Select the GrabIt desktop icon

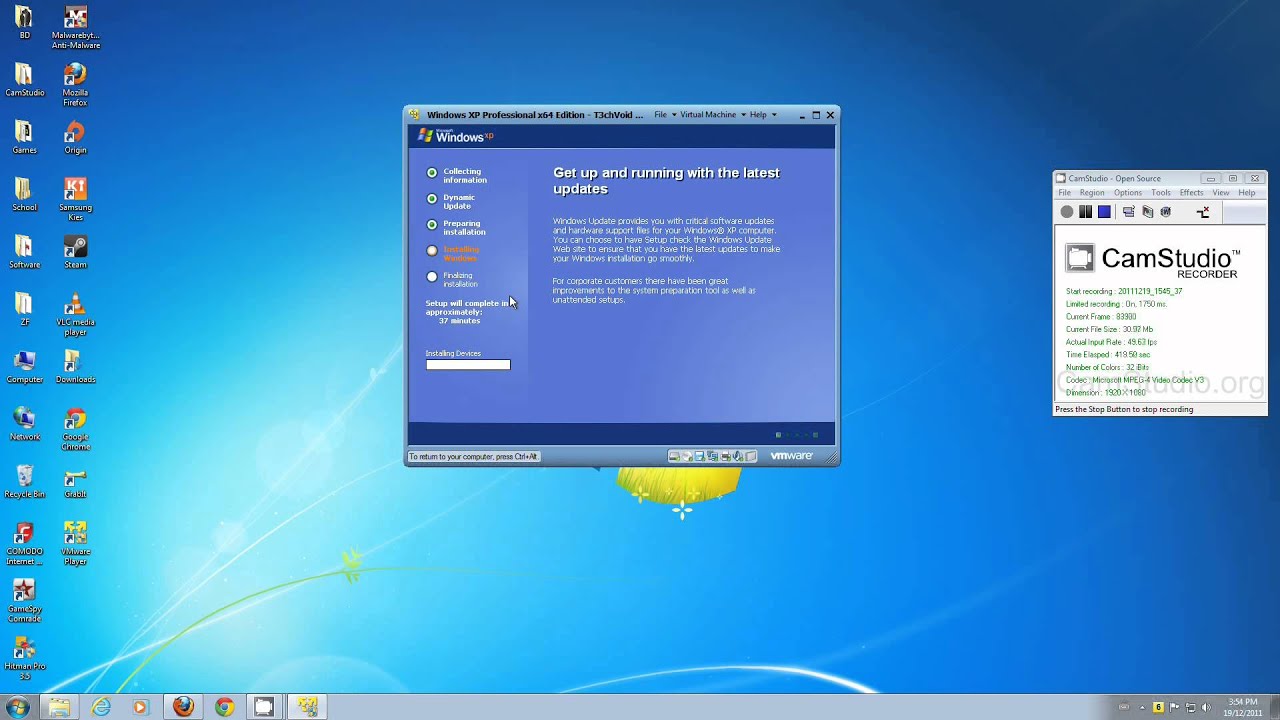click(75, 482)
